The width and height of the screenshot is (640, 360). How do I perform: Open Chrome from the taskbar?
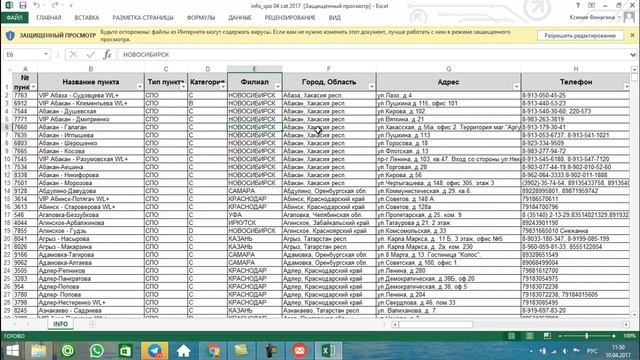coord(213,351)
